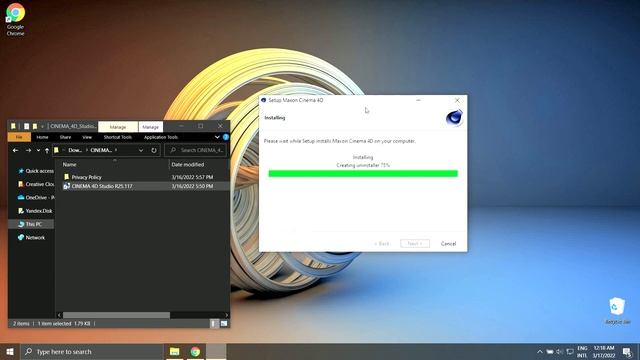Viewport: 640px width, 360px height.
Task: Click the Dow.. breadcrumb in address bar
Action: point(75,150)
